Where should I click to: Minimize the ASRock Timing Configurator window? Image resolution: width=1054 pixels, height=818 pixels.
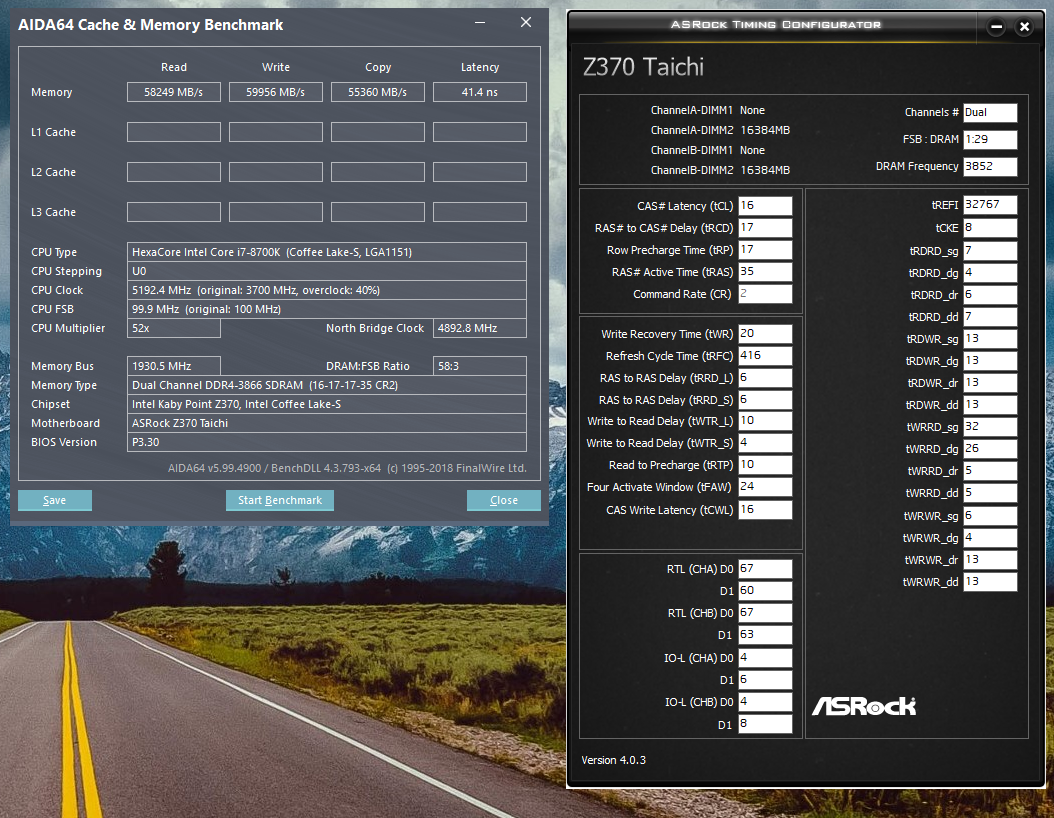pyautogui.click(x=996, y=27)
